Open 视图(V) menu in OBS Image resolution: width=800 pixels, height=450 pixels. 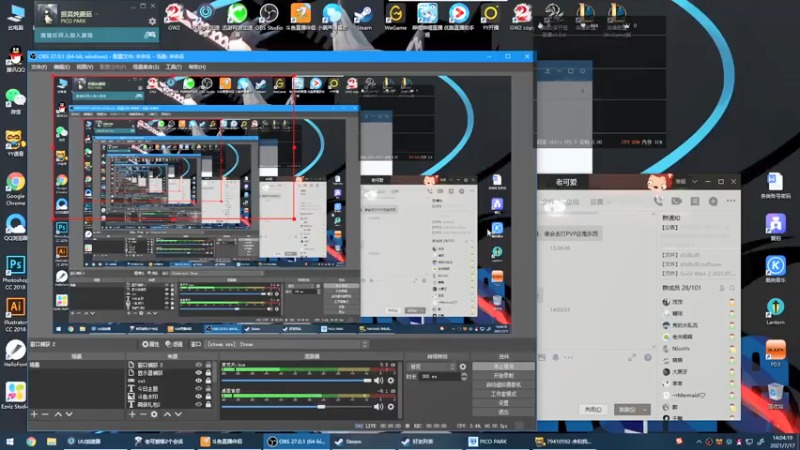click(x=85, y=67)
